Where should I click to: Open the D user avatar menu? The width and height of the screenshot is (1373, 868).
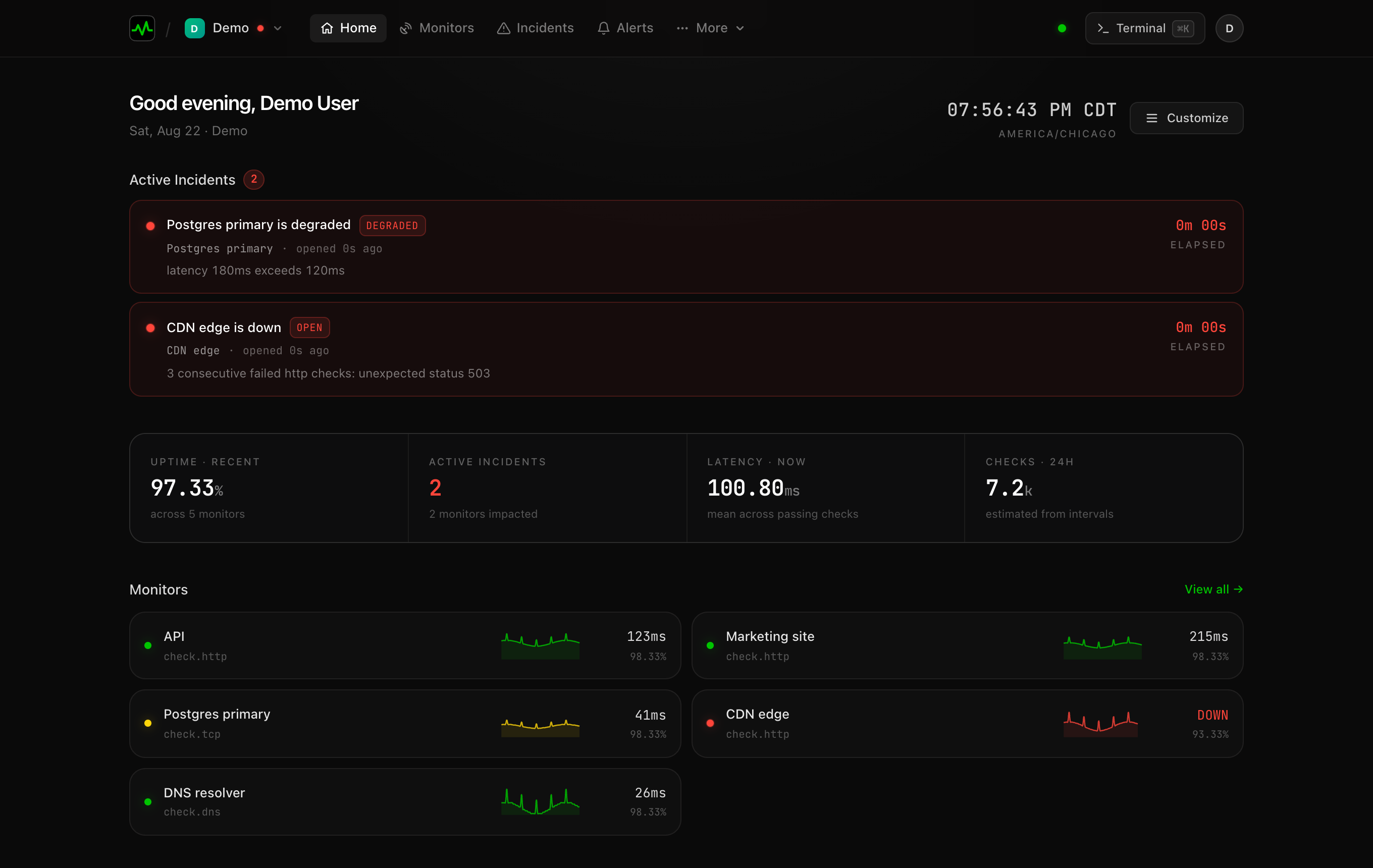click(1229, 28)
